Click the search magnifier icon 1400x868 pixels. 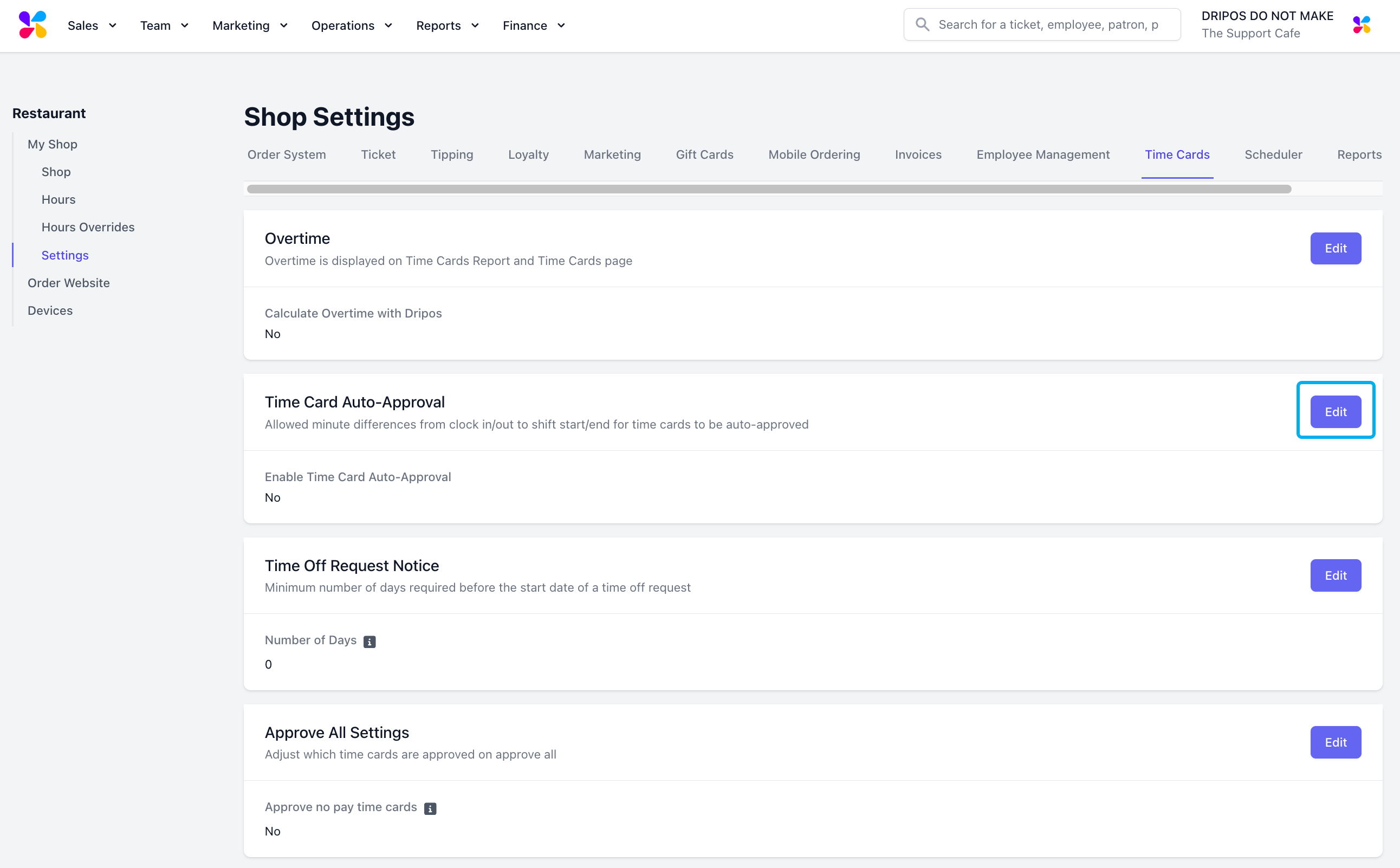tap(922, 25)
